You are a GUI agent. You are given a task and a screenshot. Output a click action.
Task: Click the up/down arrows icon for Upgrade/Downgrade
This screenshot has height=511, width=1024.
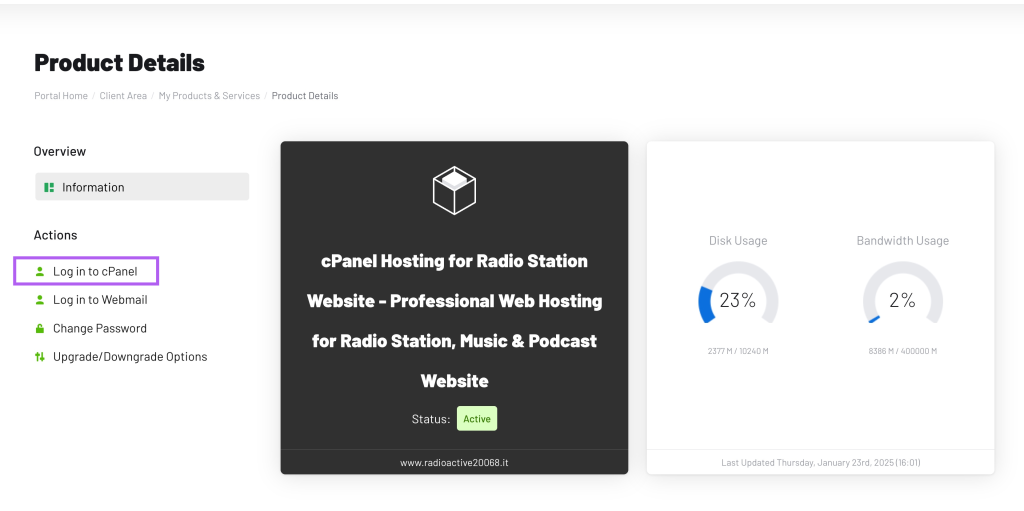click(40, 357)
